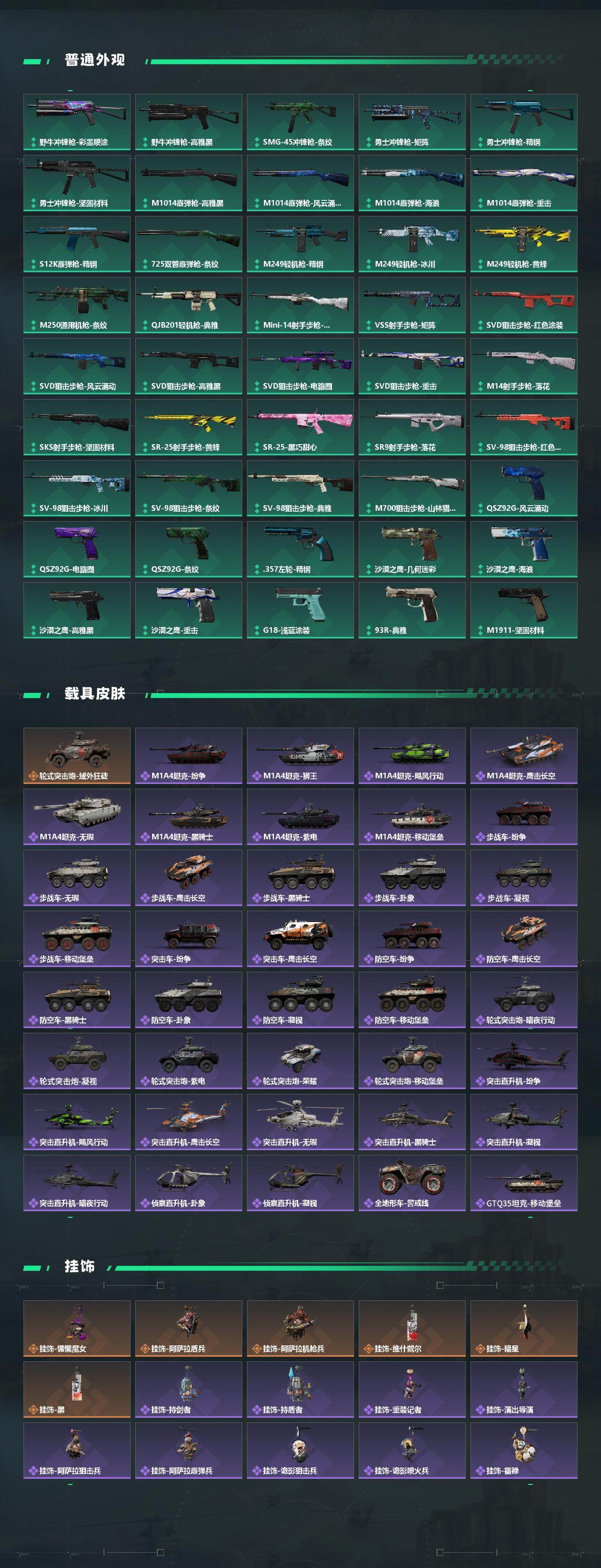
Task: Select the 轮式突击炮-域外狂徒 vehicle skin
Action: click(x=77, y=756)
